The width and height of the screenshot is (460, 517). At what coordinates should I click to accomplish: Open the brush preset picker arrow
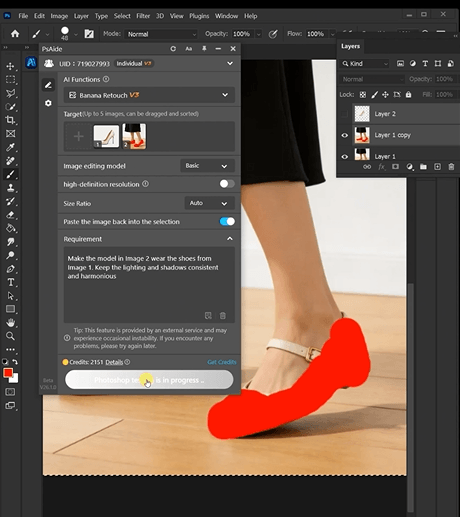click(76, 34)
